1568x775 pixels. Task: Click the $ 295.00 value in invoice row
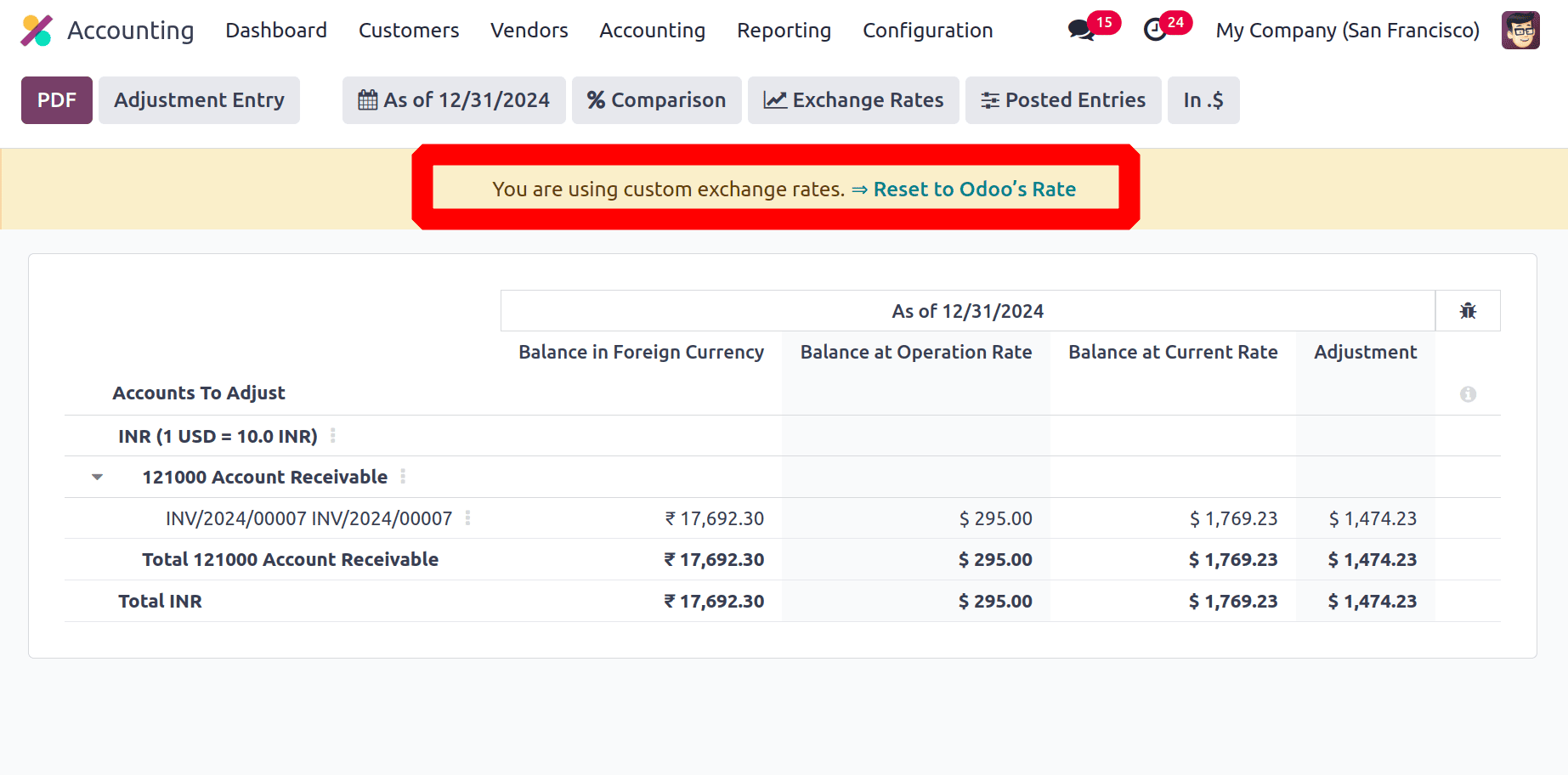pos(996,518)
